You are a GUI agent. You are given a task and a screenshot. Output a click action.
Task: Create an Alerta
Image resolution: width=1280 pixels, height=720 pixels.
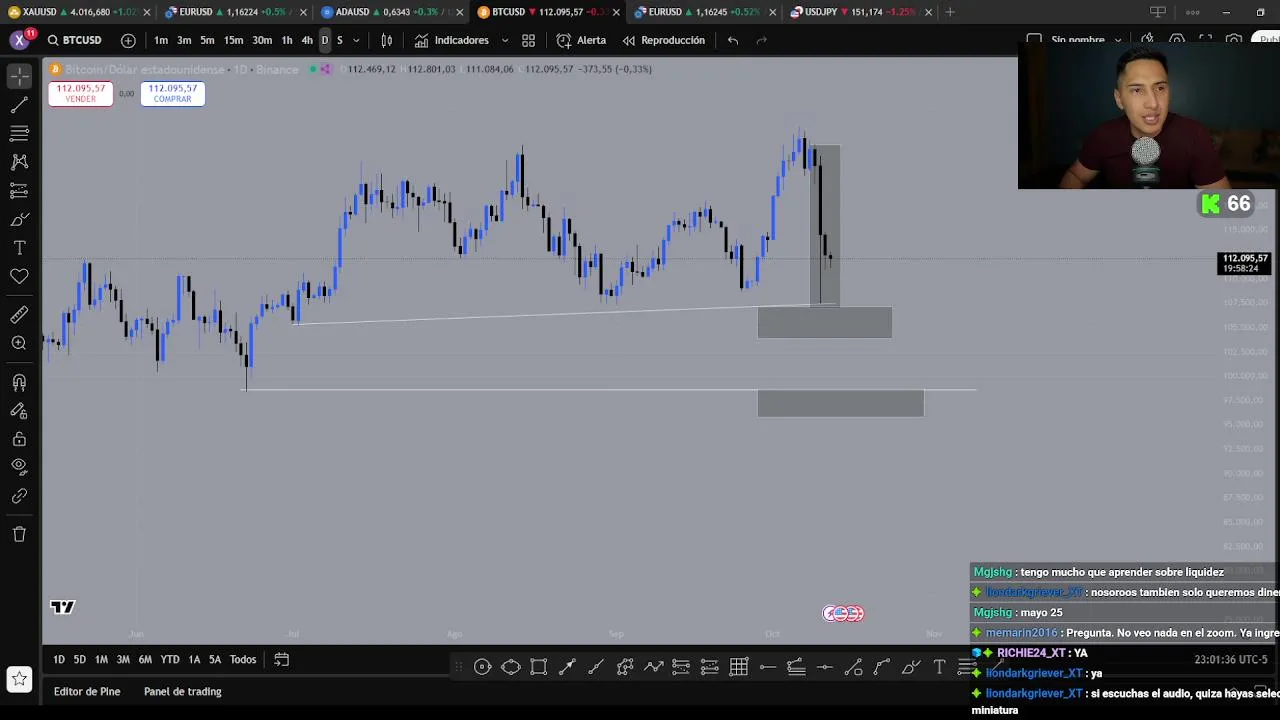(x=581, y=40)
